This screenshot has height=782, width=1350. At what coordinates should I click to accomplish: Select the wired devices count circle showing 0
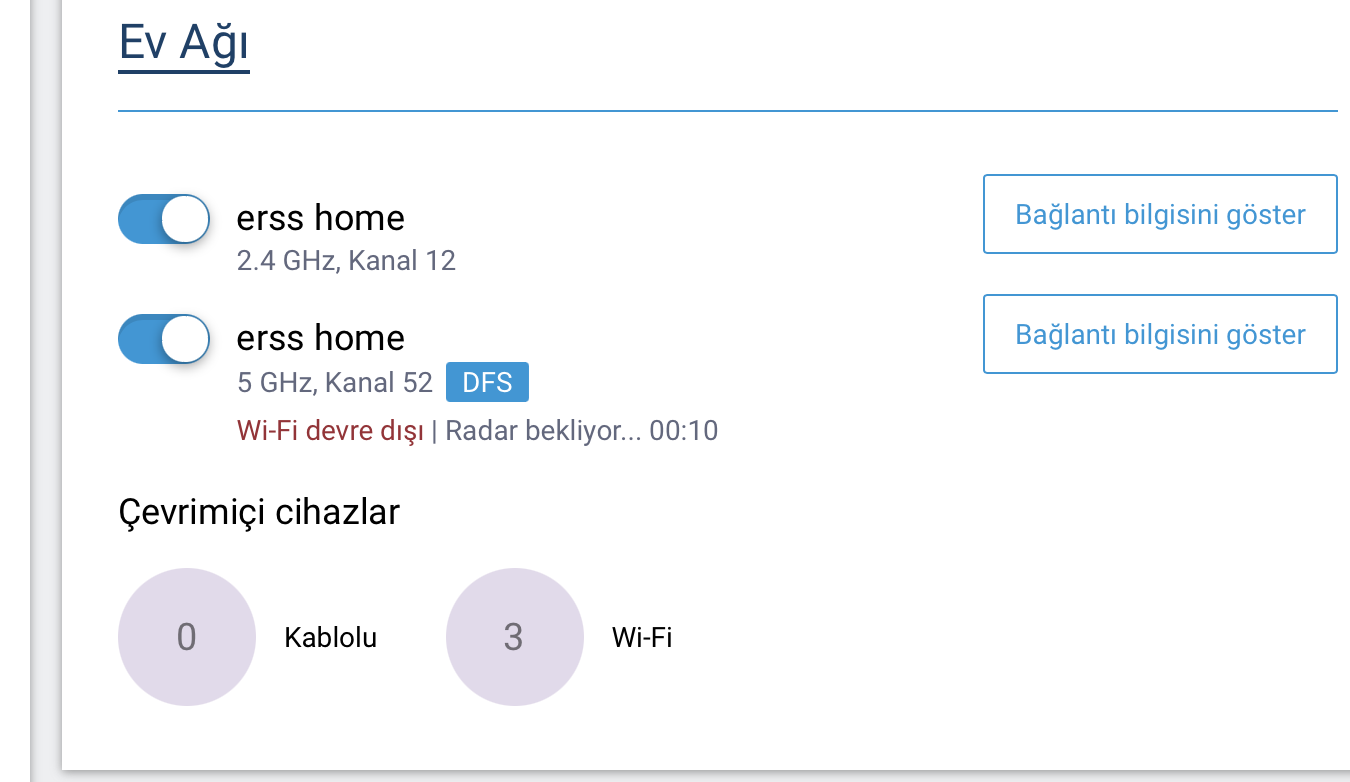tap(187, 637)
